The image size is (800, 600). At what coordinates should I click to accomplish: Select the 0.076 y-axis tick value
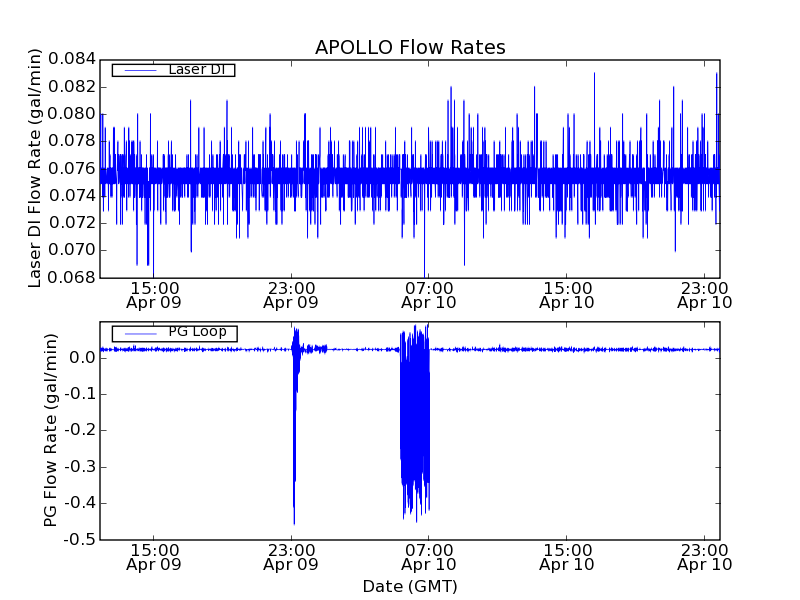click(72, 168)
